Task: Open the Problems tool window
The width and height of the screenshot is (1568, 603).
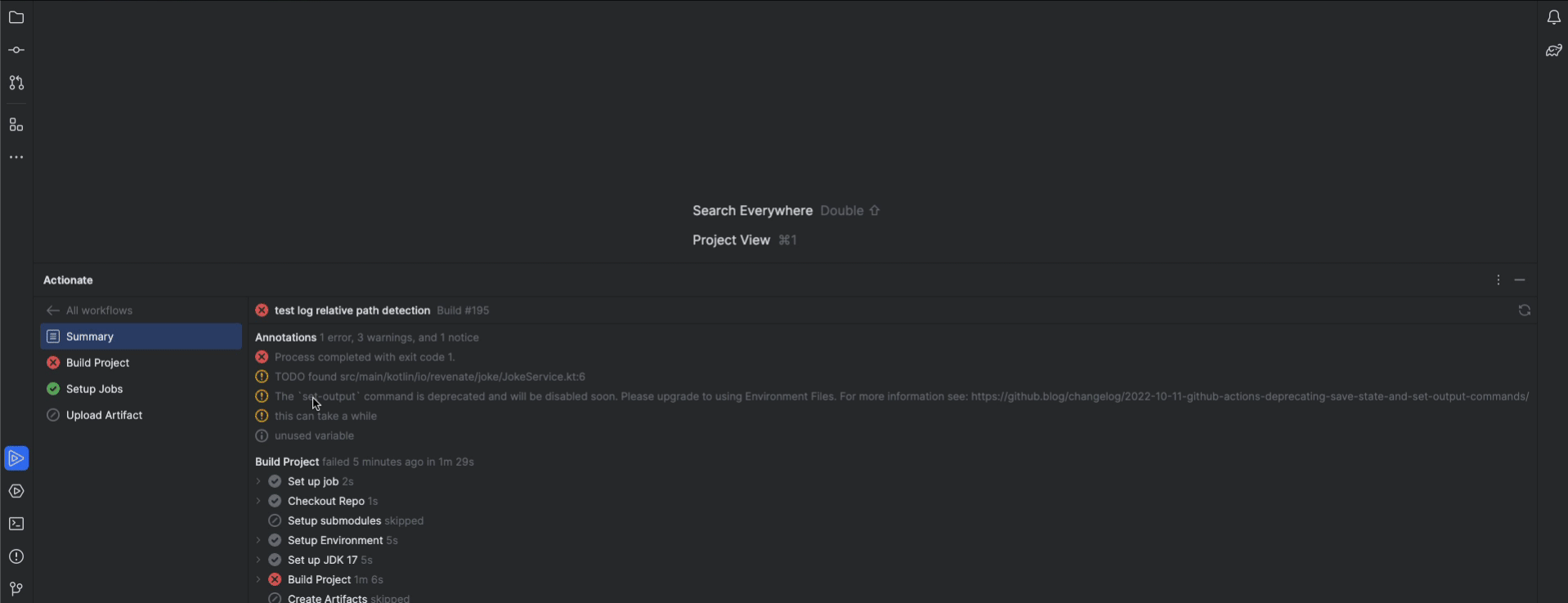Action: pyautogui.click(x=16, y=556)
